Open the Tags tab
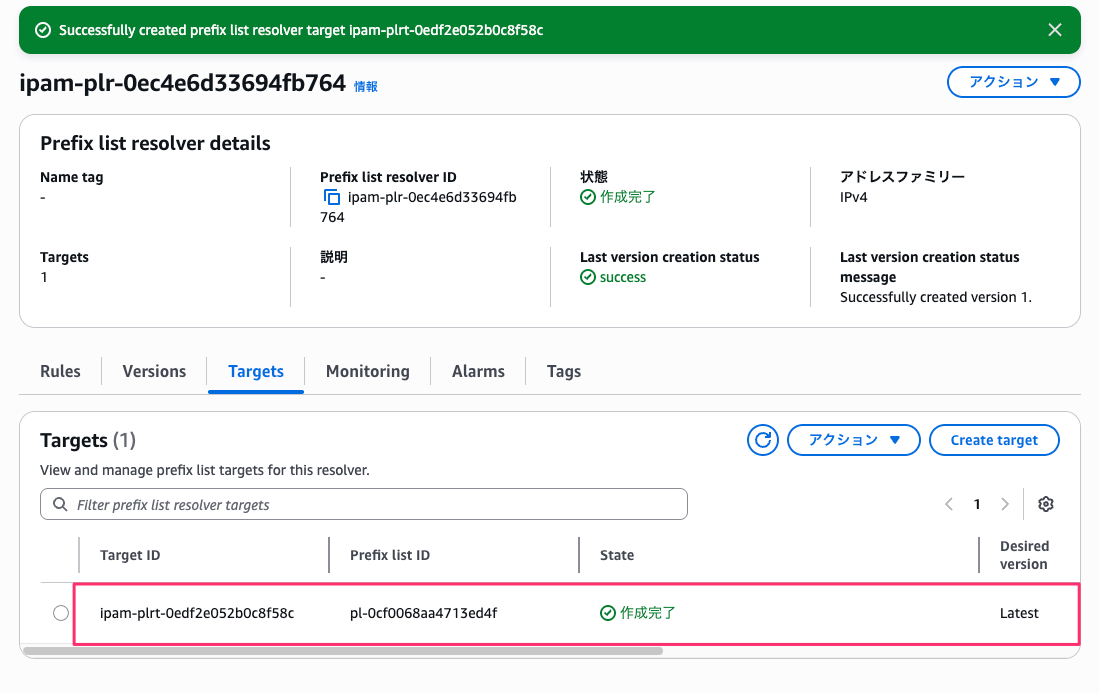 [x=563, y=371]
